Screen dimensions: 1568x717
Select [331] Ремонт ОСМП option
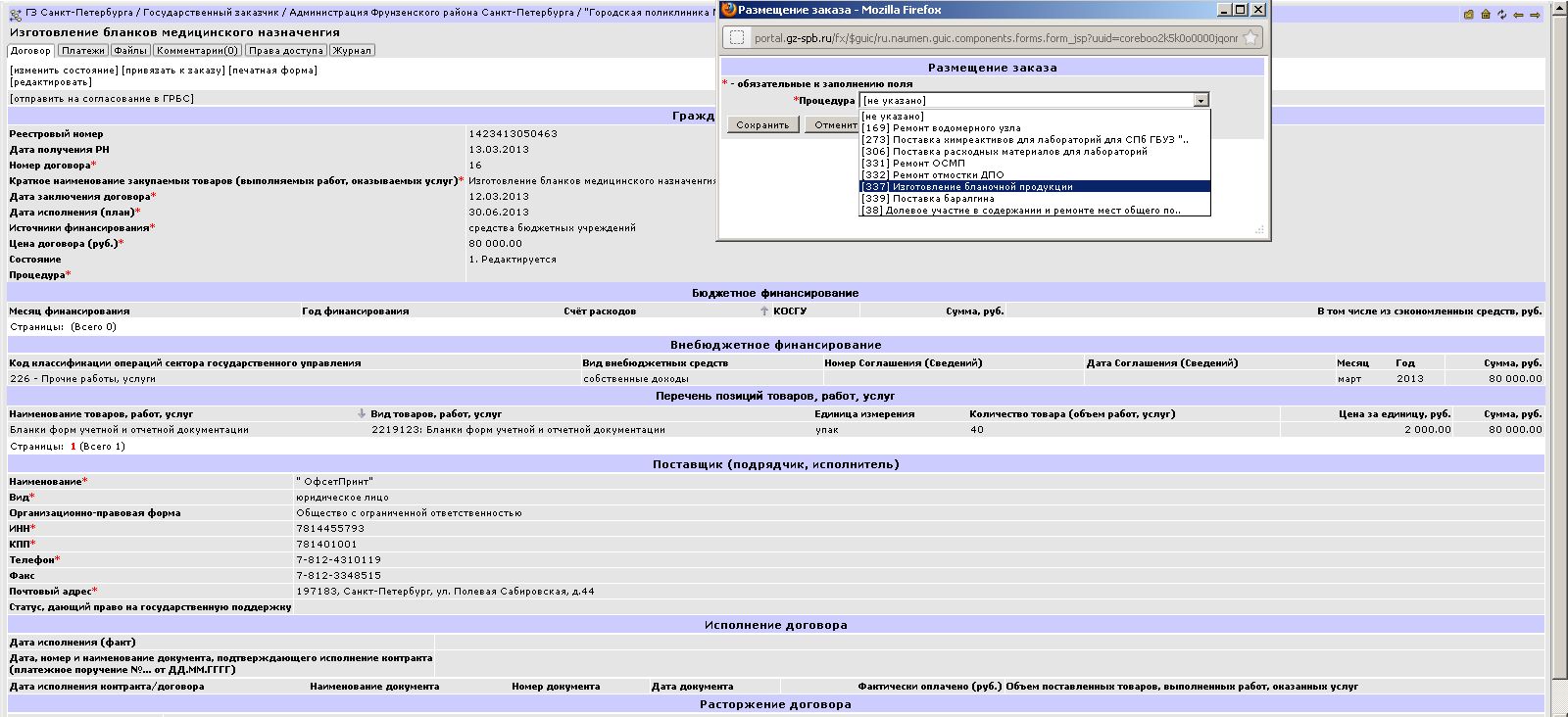tap(1035, 164)
